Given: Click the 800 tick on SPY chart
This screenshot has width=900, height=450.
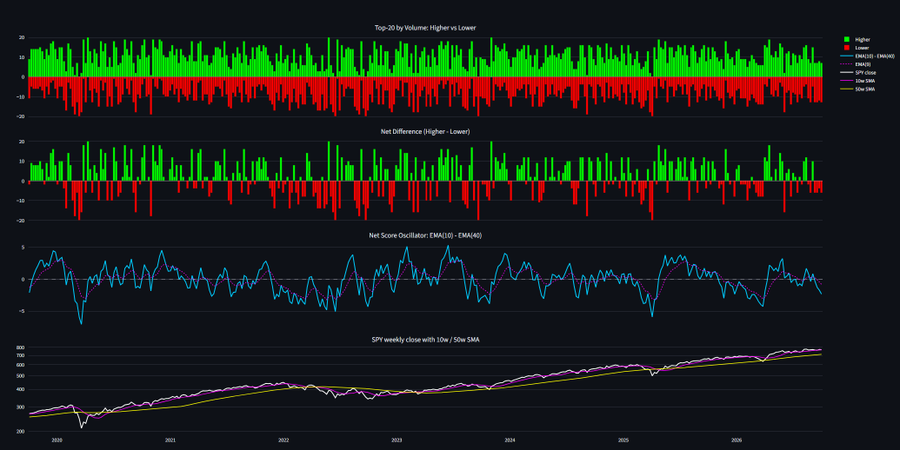Looking at the screenshot, I should [x=20, y=347].
